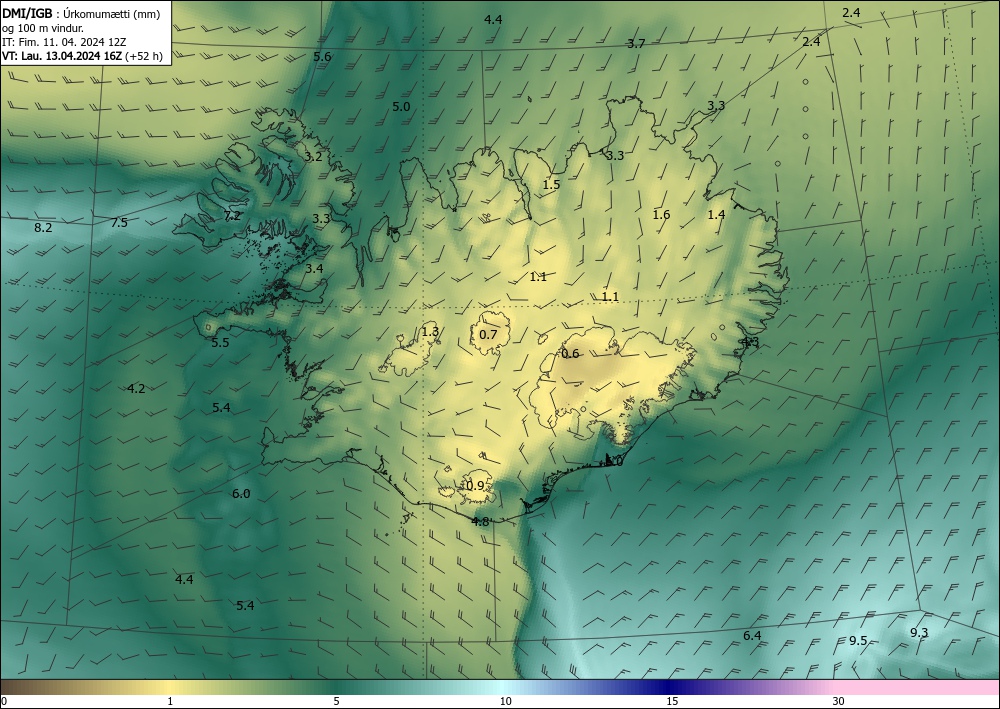The image size is (1000, 709).
Task: Click the 4.8 value at the south coast
Action: click(480, 522)
